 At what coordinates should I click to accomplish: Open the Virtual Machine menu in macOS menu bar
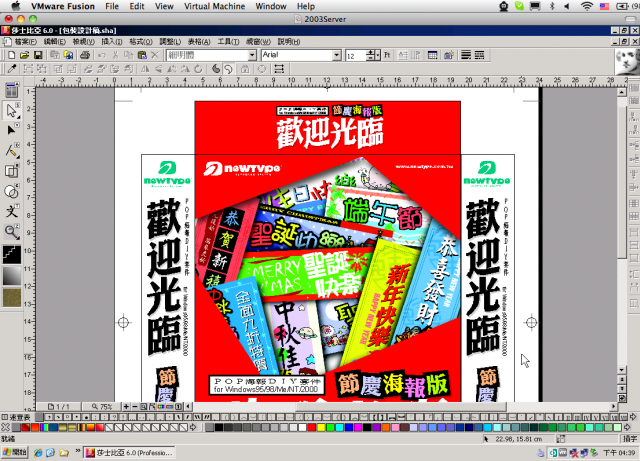[214, 6]
